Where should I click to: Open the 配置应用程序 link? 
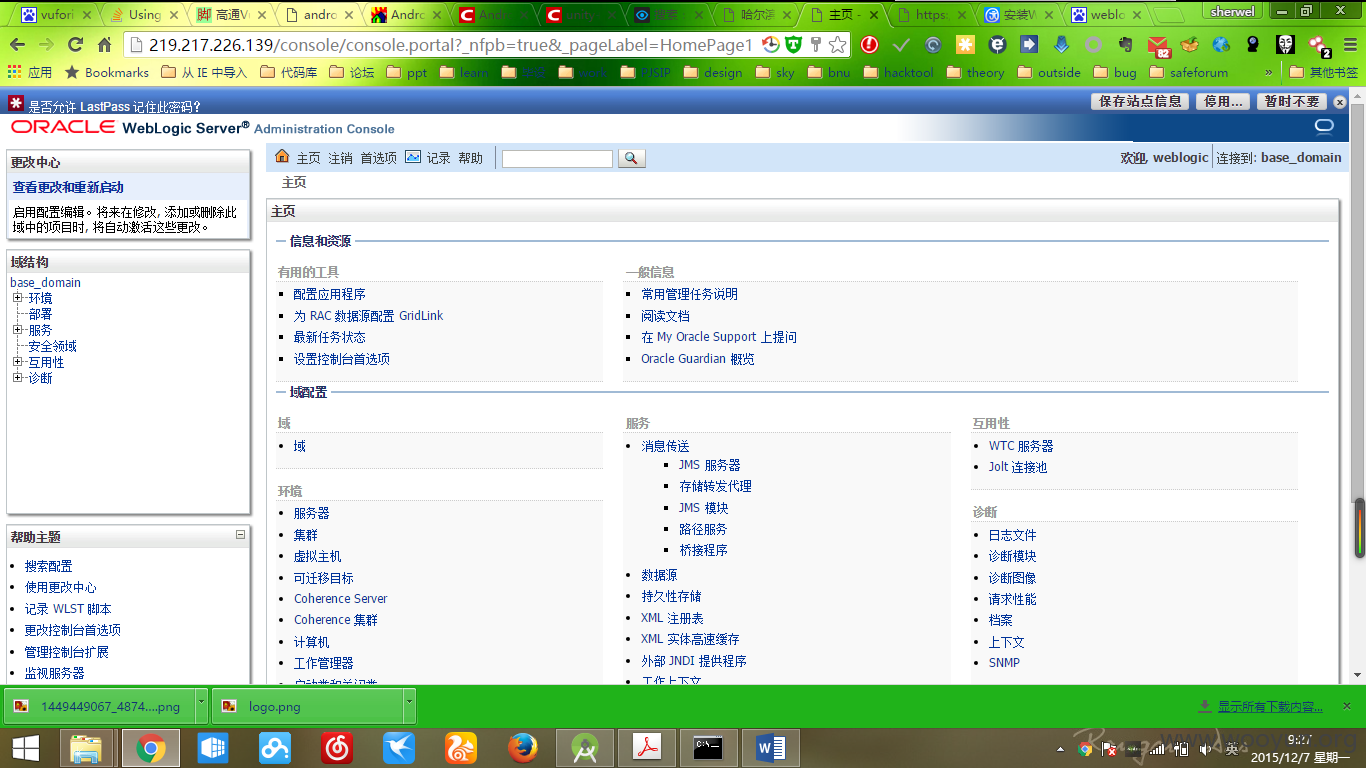329,294
